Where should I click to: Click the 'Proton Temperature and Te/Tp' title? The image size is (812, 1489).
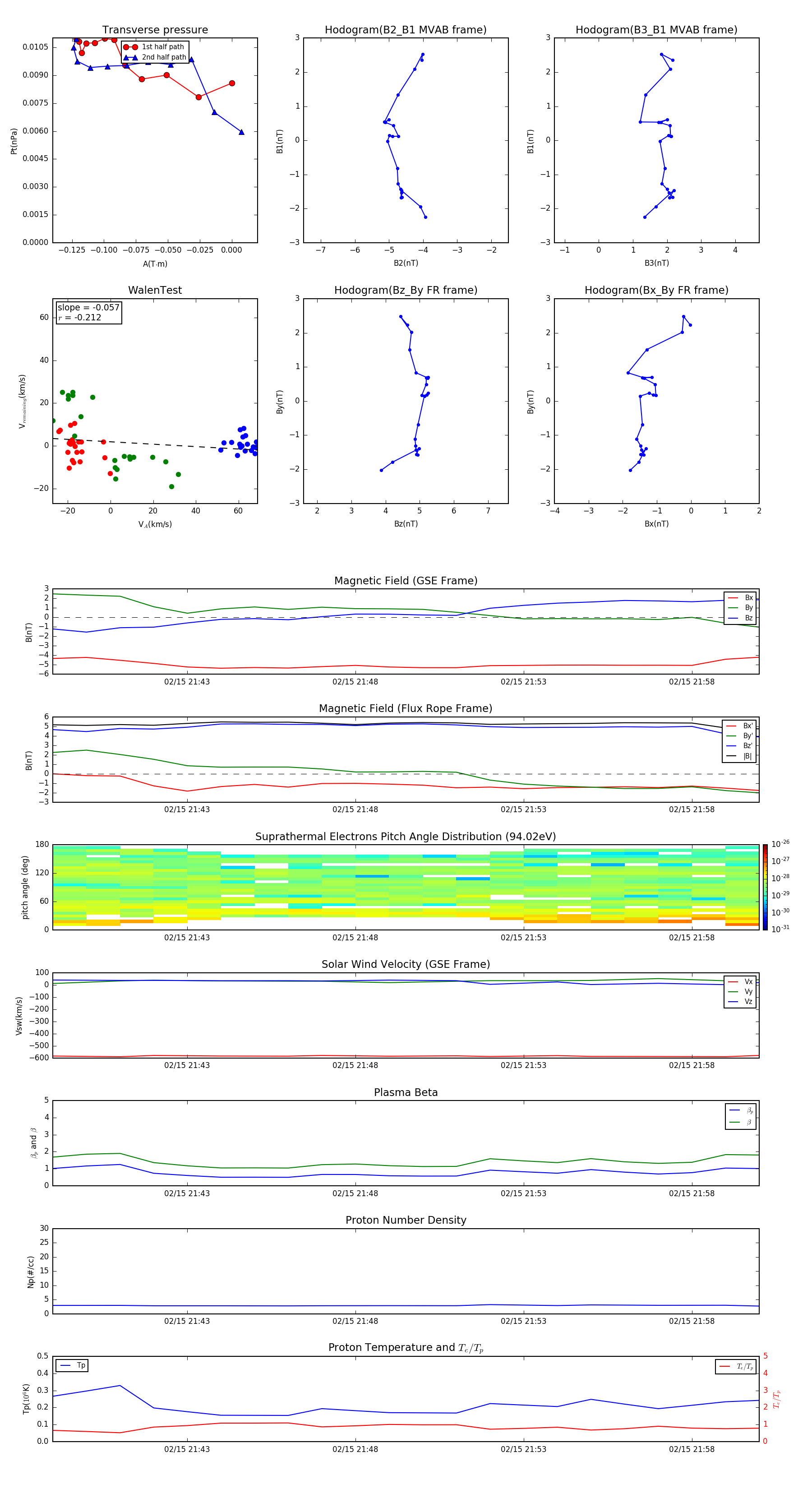(x=406, y=1348)
